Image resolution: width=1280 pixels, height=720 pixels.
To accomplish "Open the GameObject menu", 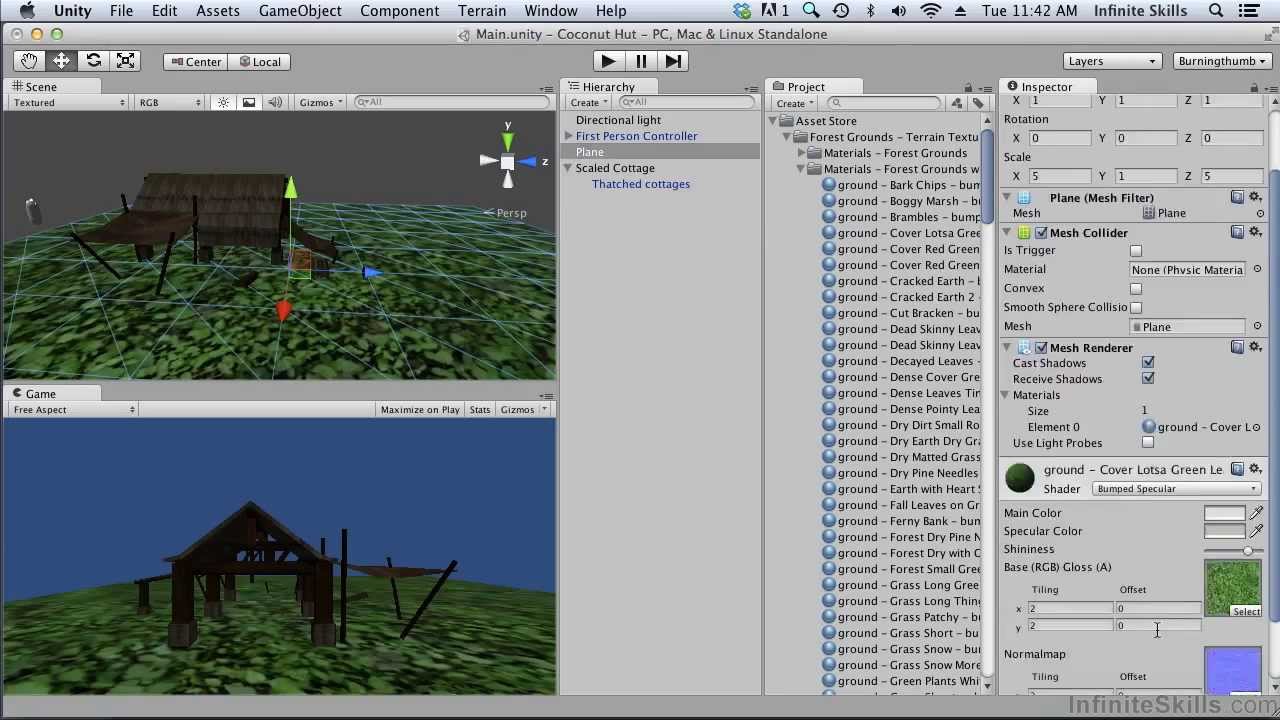I will [x=300, y=11].
